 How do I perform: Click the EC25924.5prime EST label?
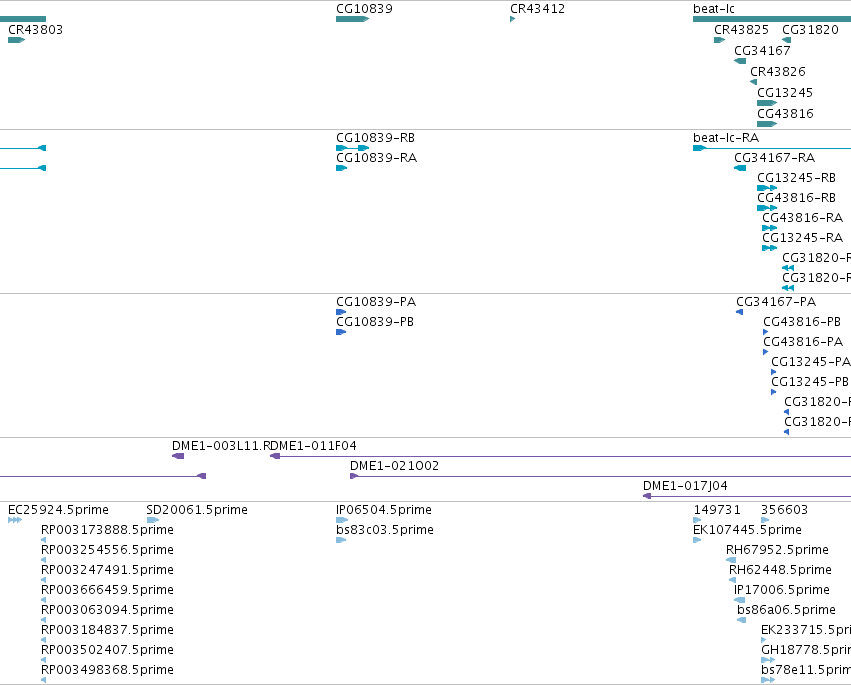pyautogui.click(x=58, y=510)
